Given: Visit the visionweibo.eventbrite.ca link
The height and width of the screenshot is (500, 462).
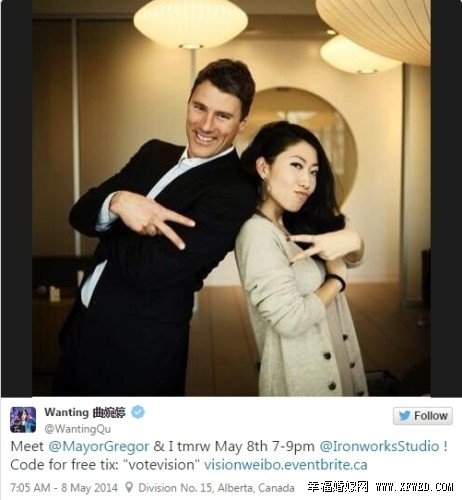Looking at the screenshot, I should tap(286, 465).
